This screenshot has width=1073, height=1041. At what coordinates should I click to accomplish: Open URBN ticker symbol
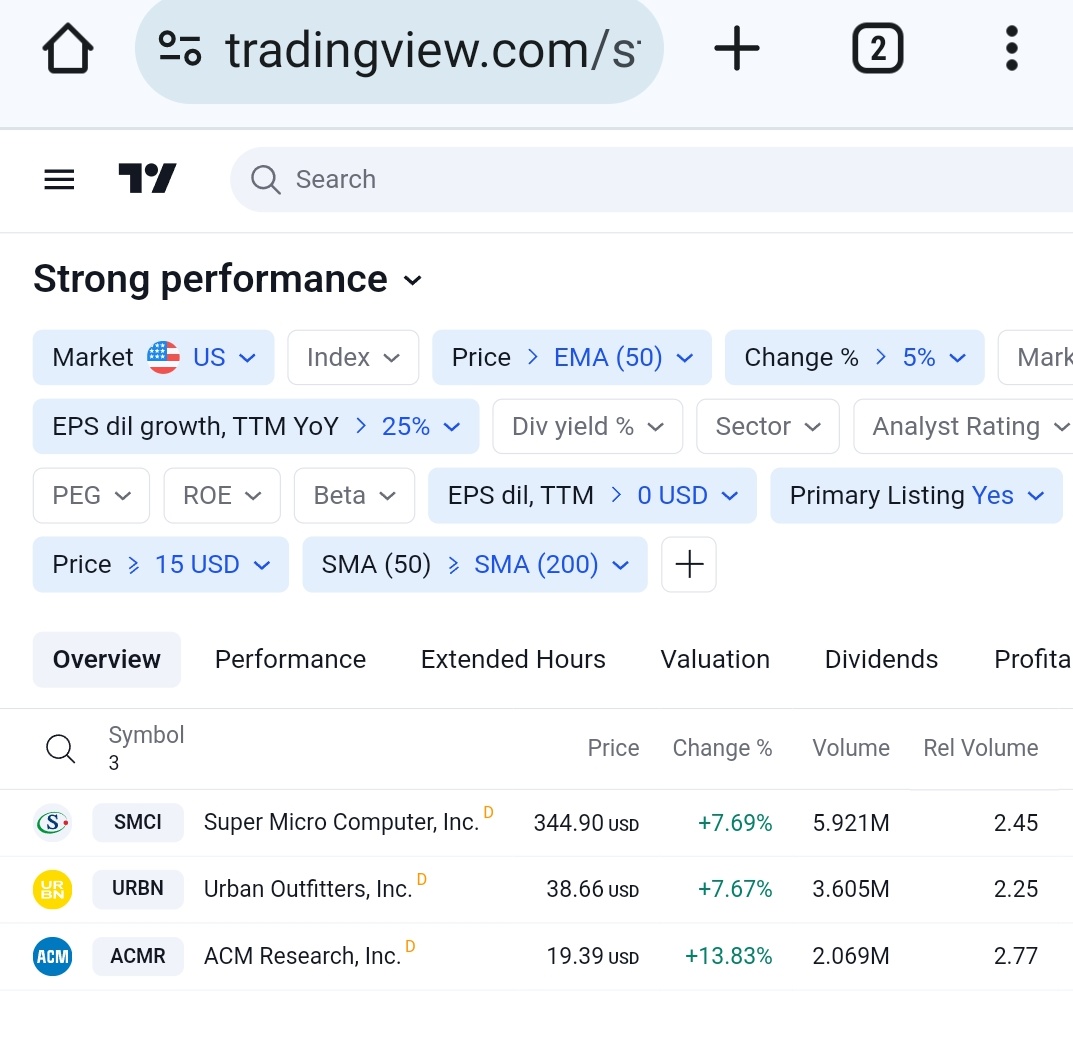[x=138, y=889]
